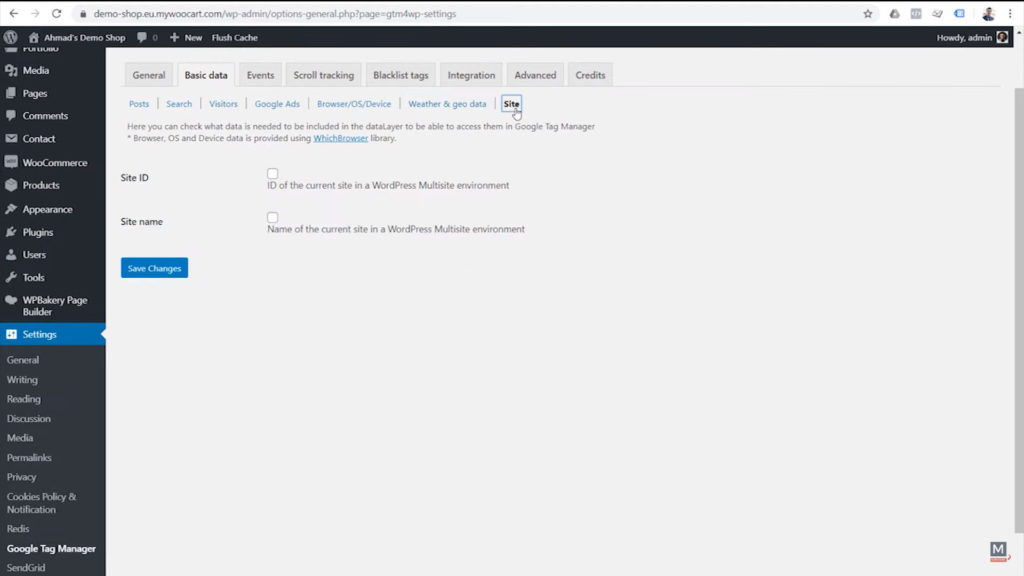Open the comments bubble in the admin bar

(x=144, y=37)
